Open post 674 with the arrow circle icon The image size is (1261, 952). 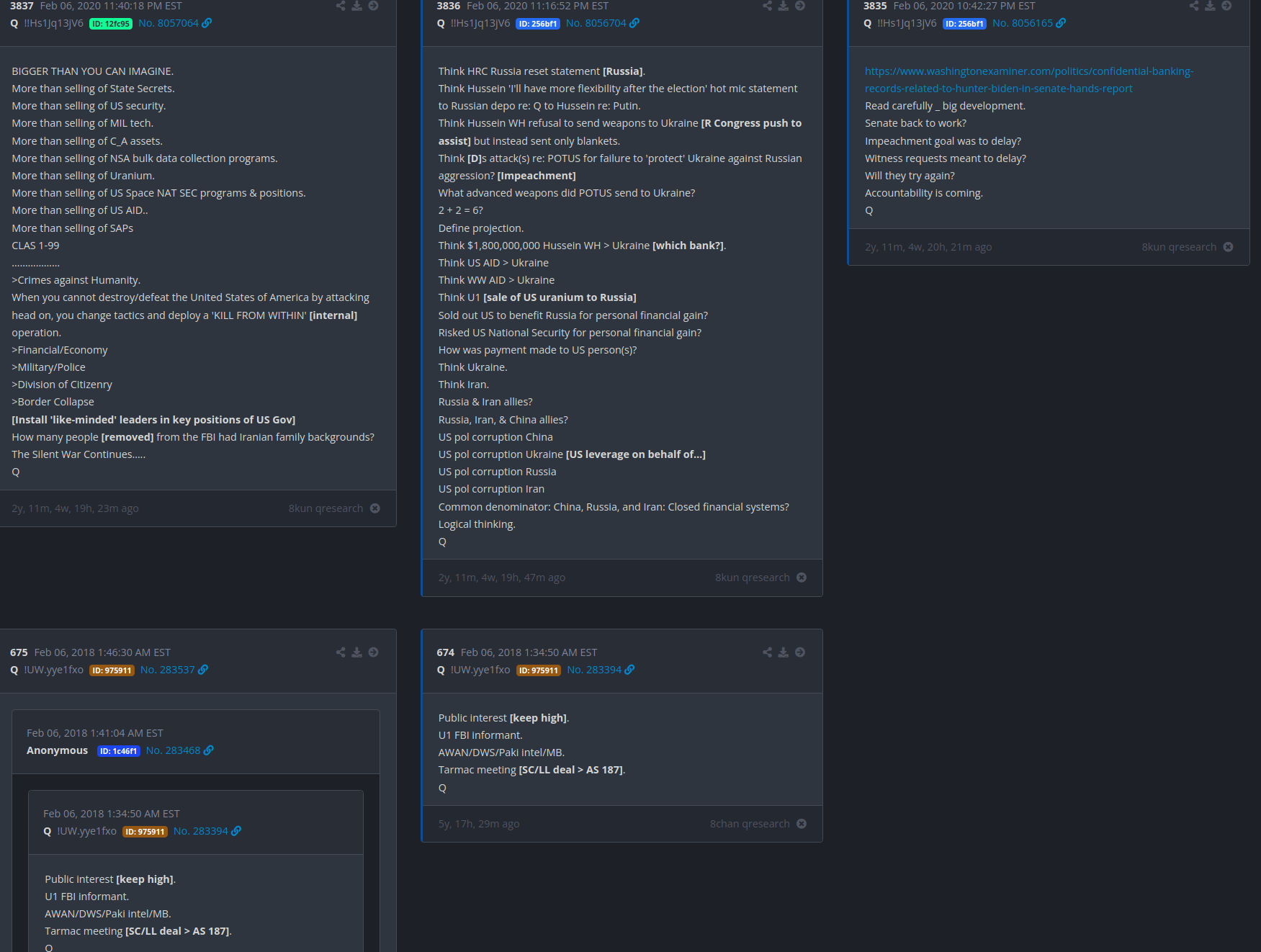pos(800,652)
